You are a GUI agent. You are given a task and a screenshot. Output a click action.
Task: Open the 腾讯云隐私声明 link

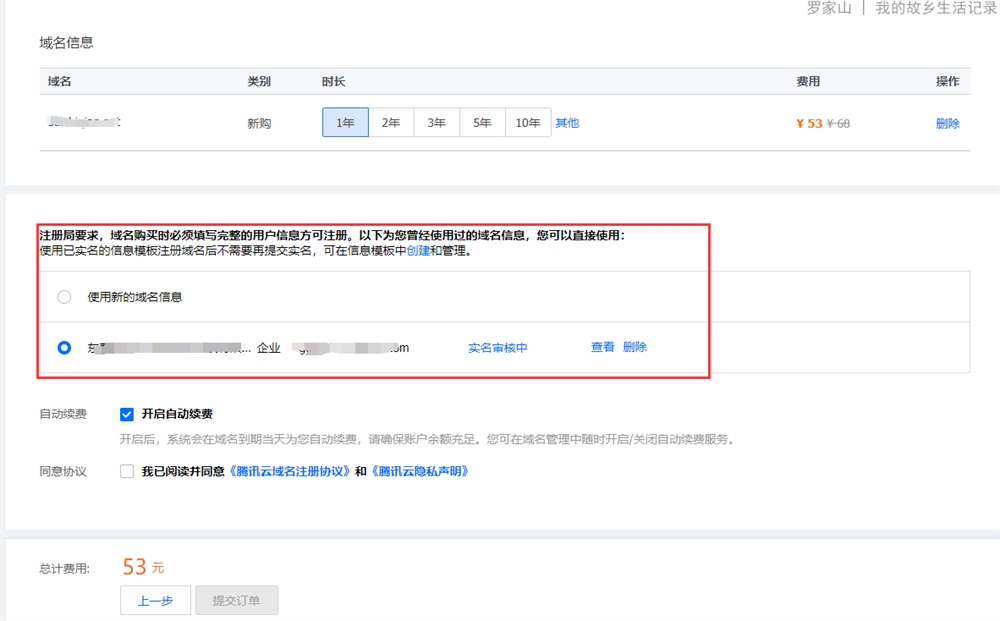(x=419, y=471)
